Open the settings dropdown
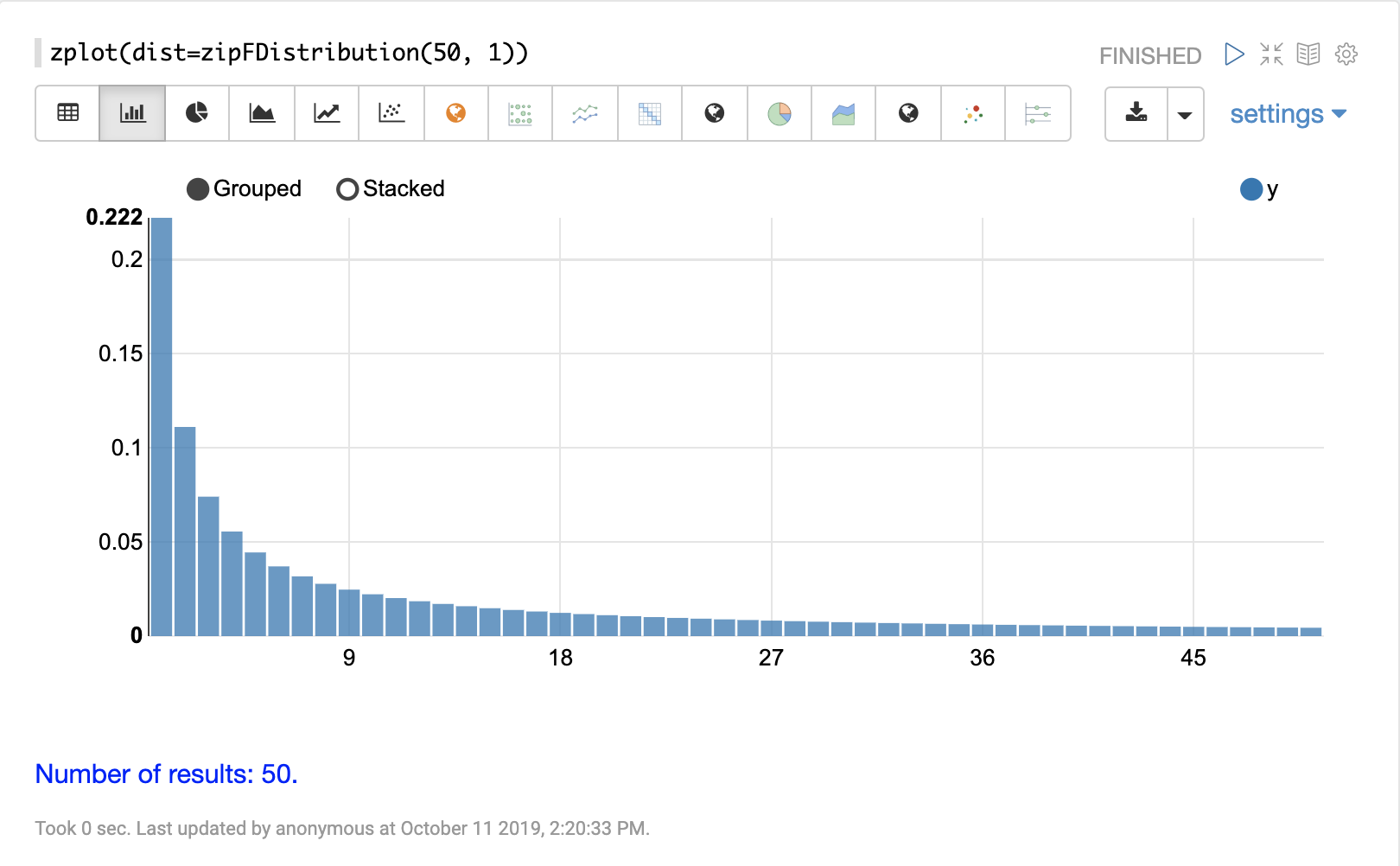1400x866 pixels. coord(1288,114)
